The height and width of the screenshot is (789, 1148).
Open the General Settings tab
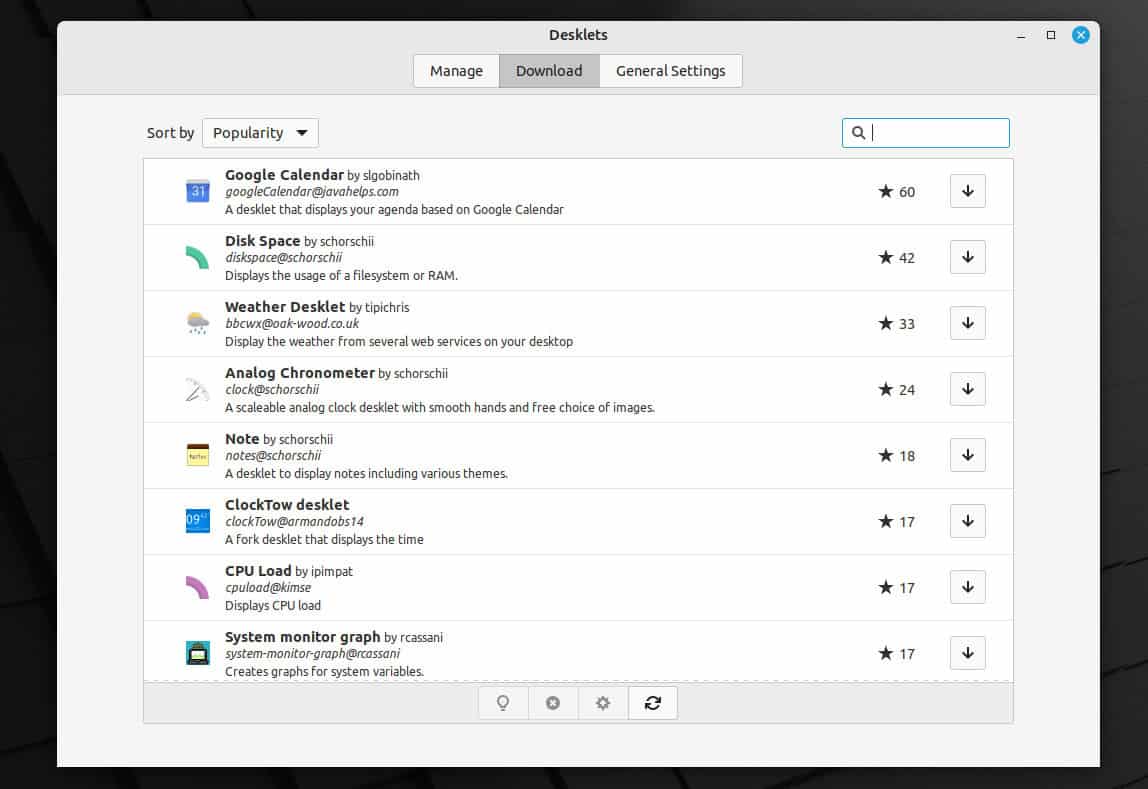coord(670,71)
